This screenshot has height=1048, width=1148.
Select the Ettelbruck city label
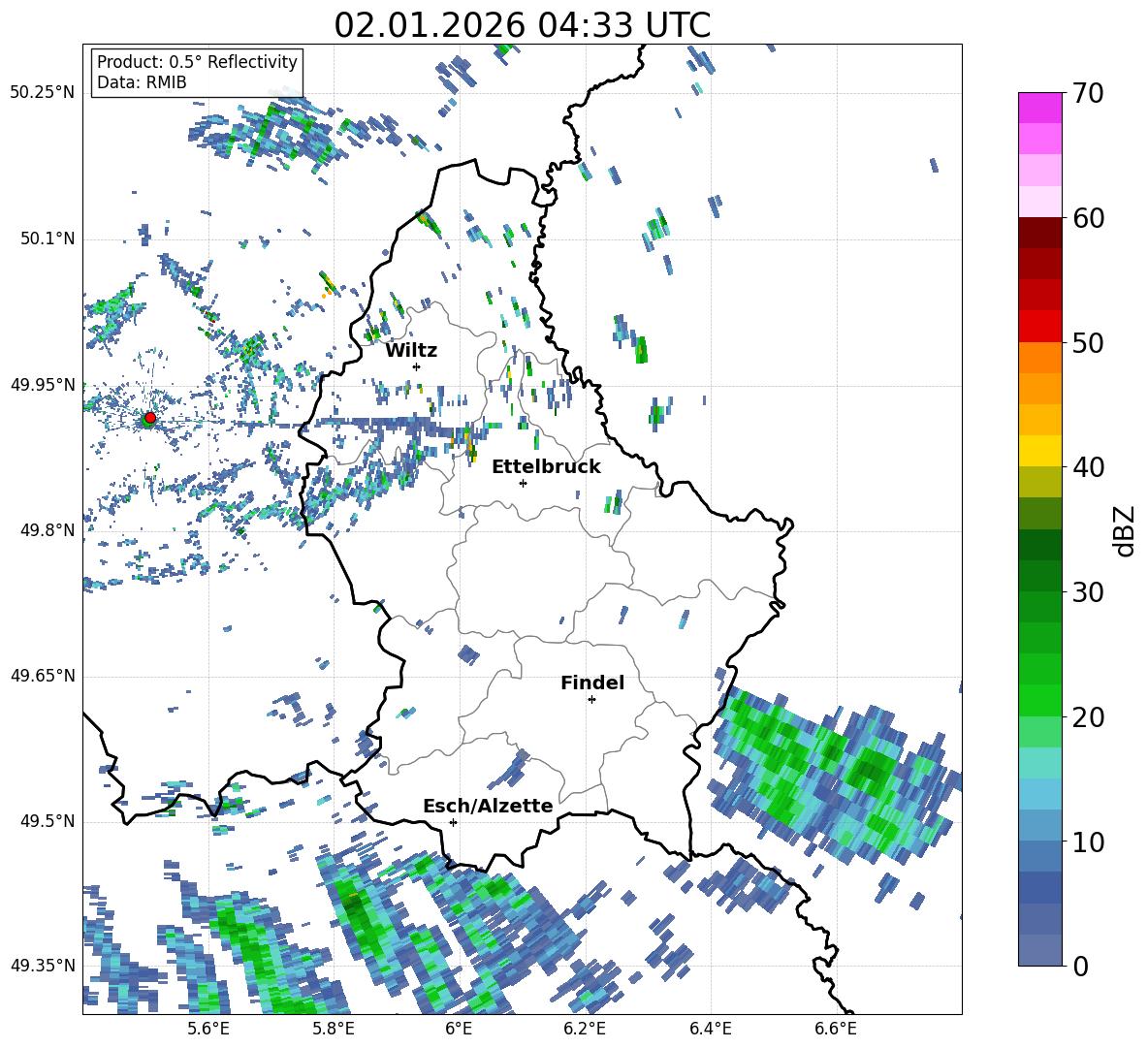[546, 467]
